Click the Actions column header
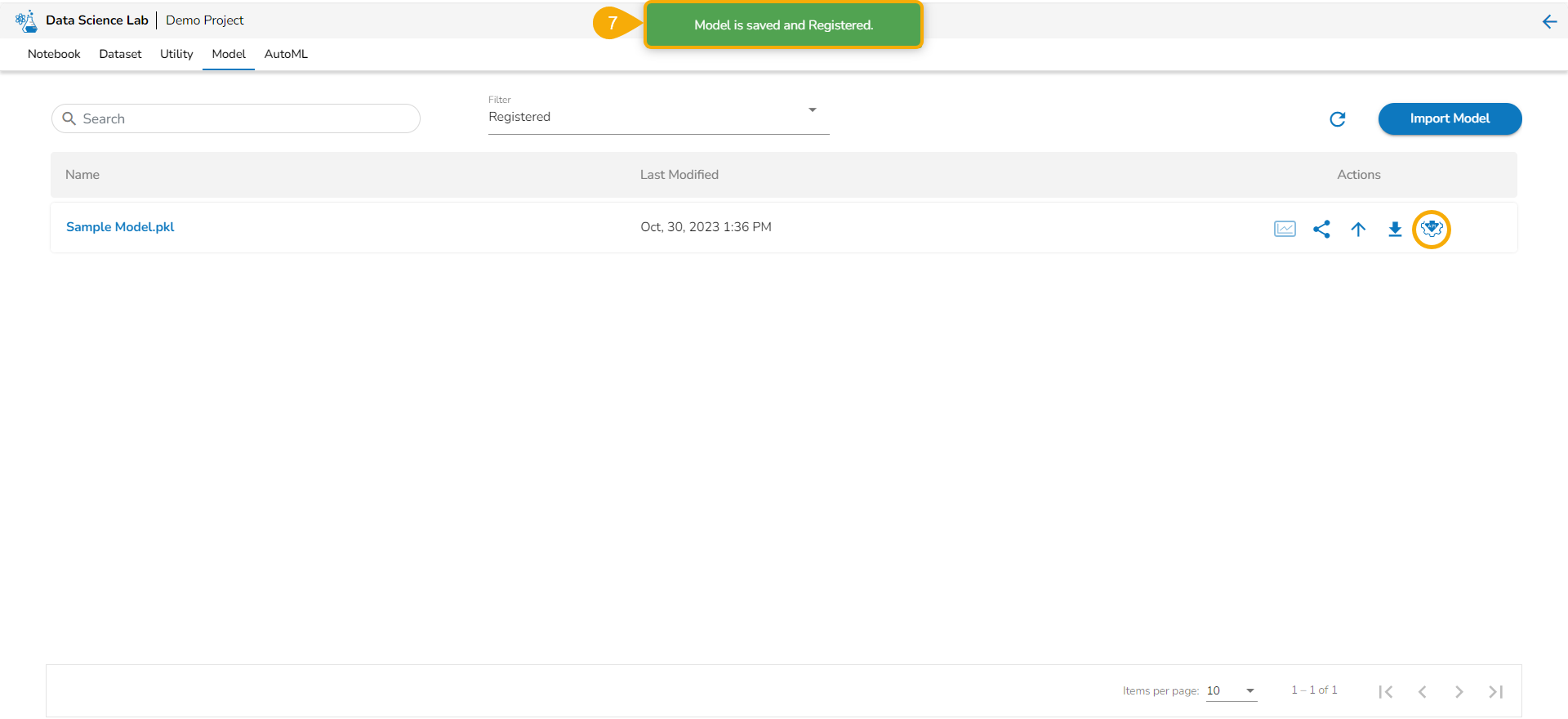 click(1359, 175)
